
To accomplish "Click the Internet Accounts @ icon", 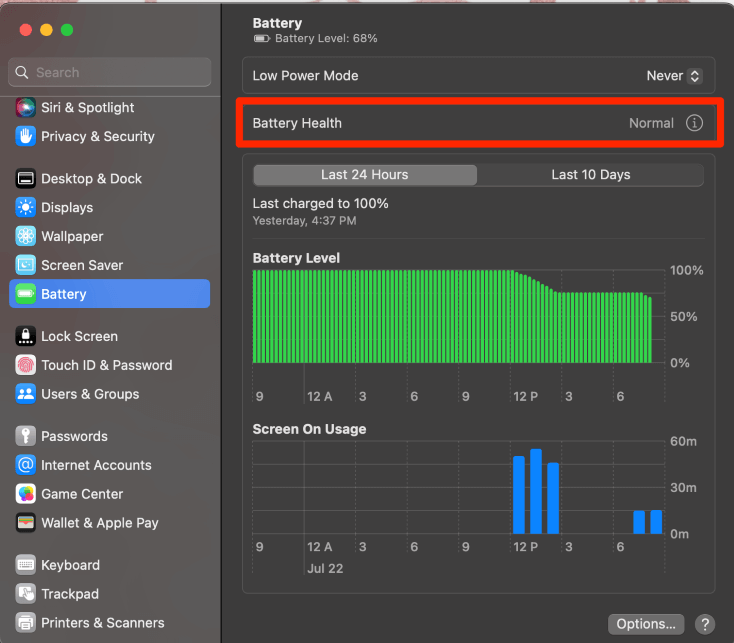I will (25, 465).
